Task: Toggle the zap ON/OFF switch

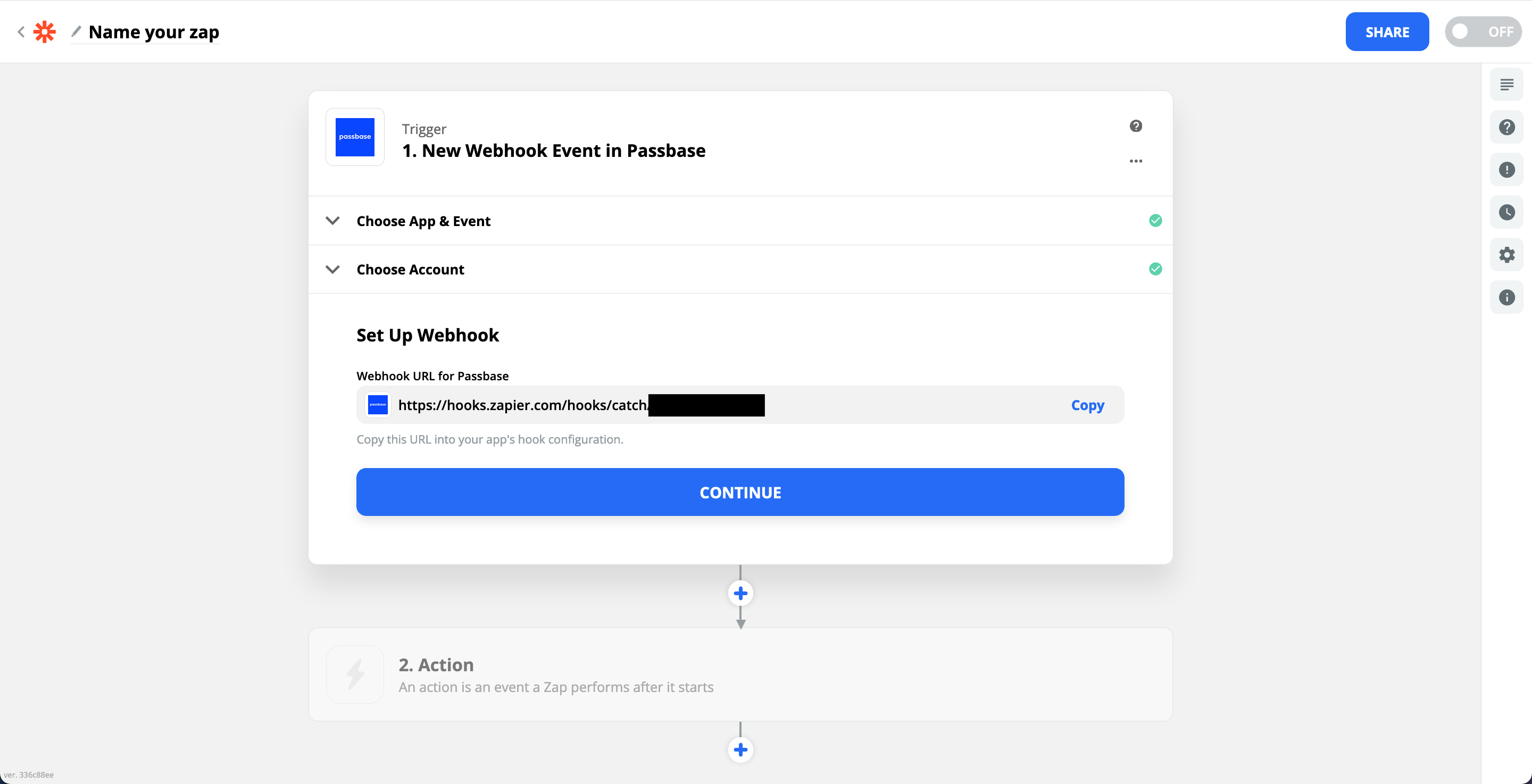Action: (1483, 31)
